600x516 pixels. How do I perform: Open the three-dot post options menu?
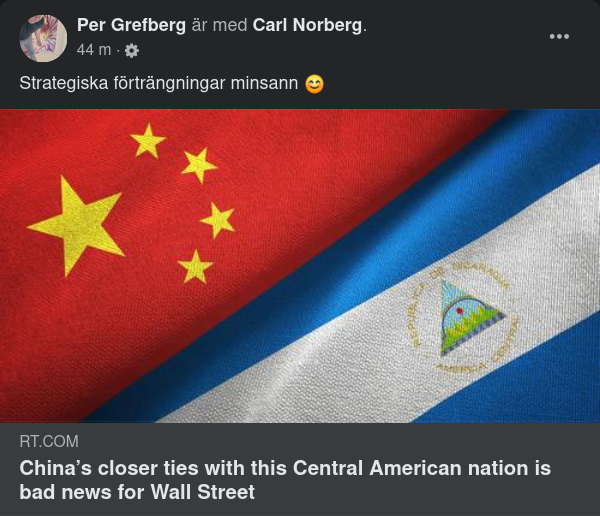pos(559,37)
